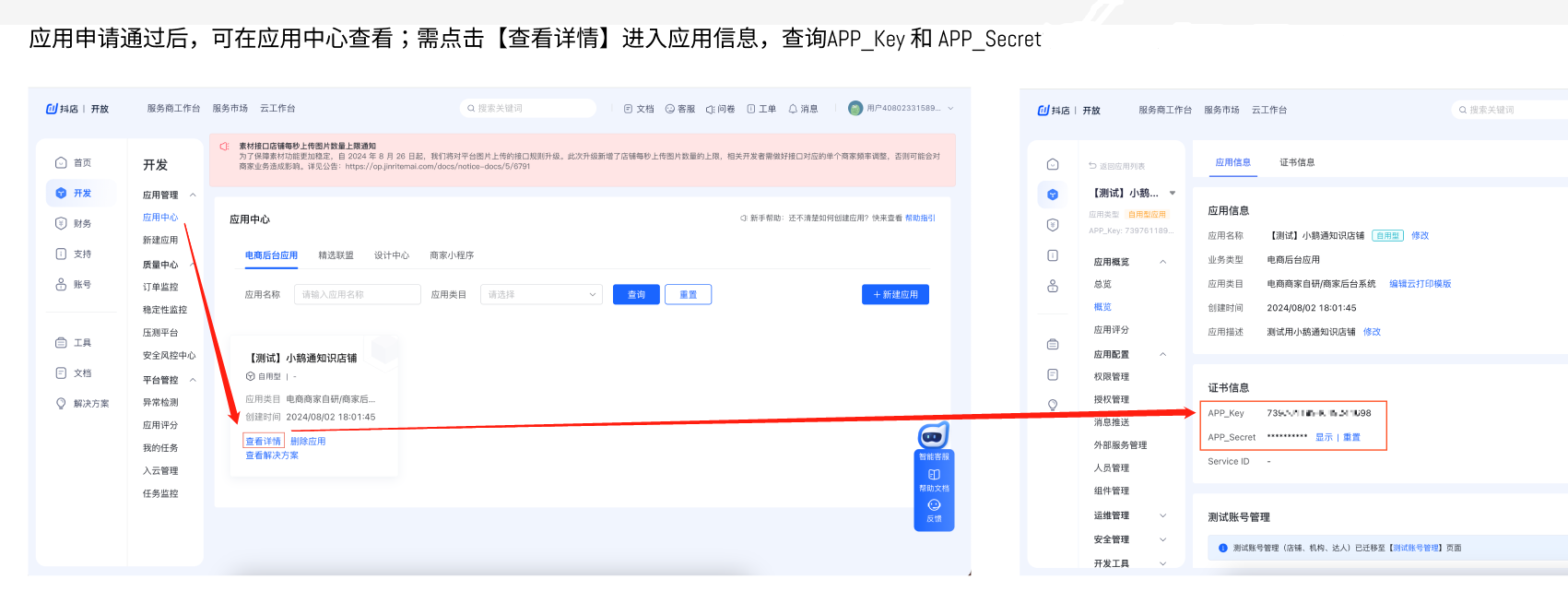Select 开发 icon in left screenshot sidebar
This screenshot has height=603, width=1568.
click(61, 193)
